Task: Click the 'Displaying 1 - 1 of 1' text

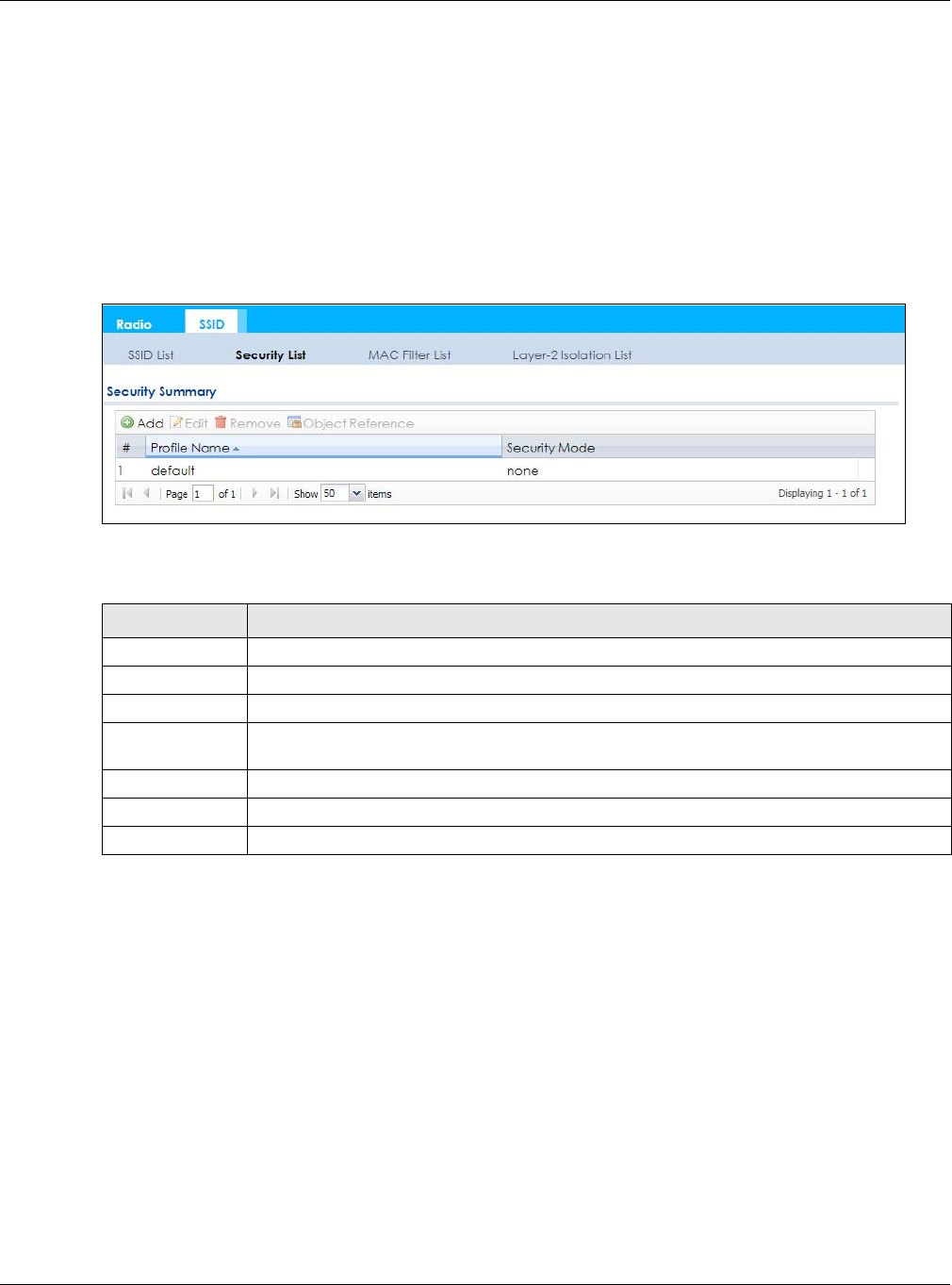Action: (822, 493)
